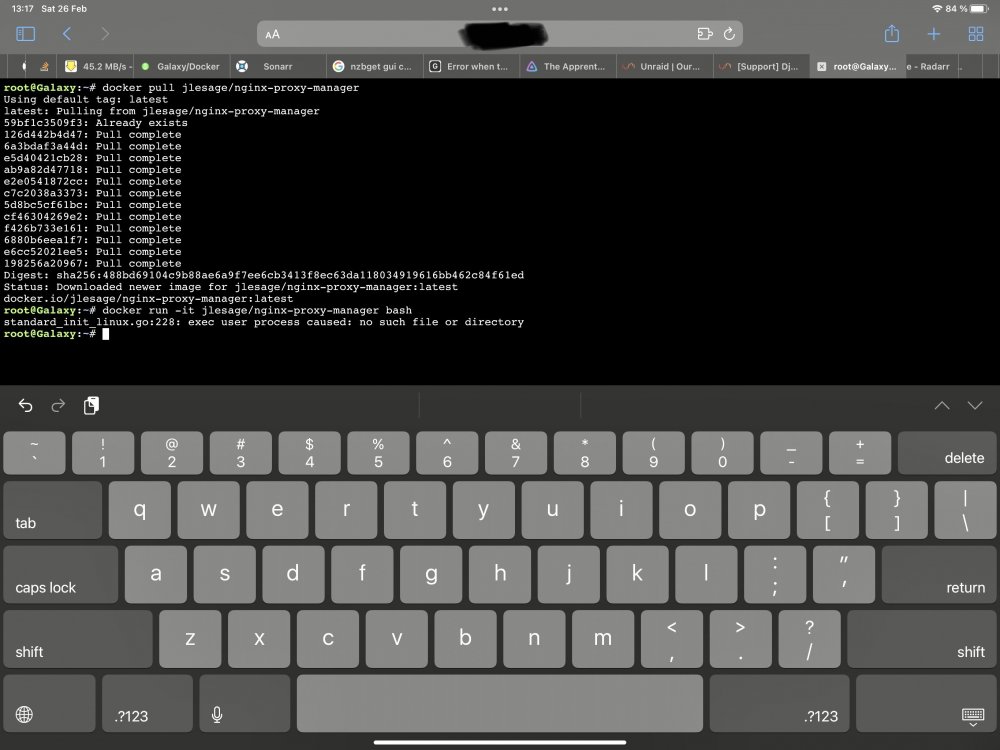Click the 'docker run -it' command line
The width and height of the screenshot is (1000, 750).
coord(208,311)
